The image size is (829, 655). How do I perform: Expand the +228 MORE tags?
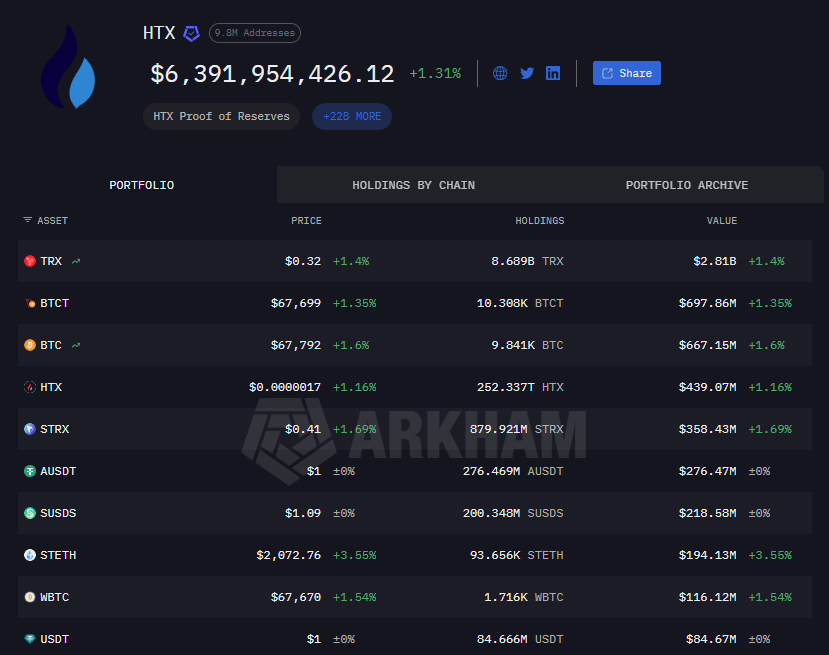(x=352, y=116)
